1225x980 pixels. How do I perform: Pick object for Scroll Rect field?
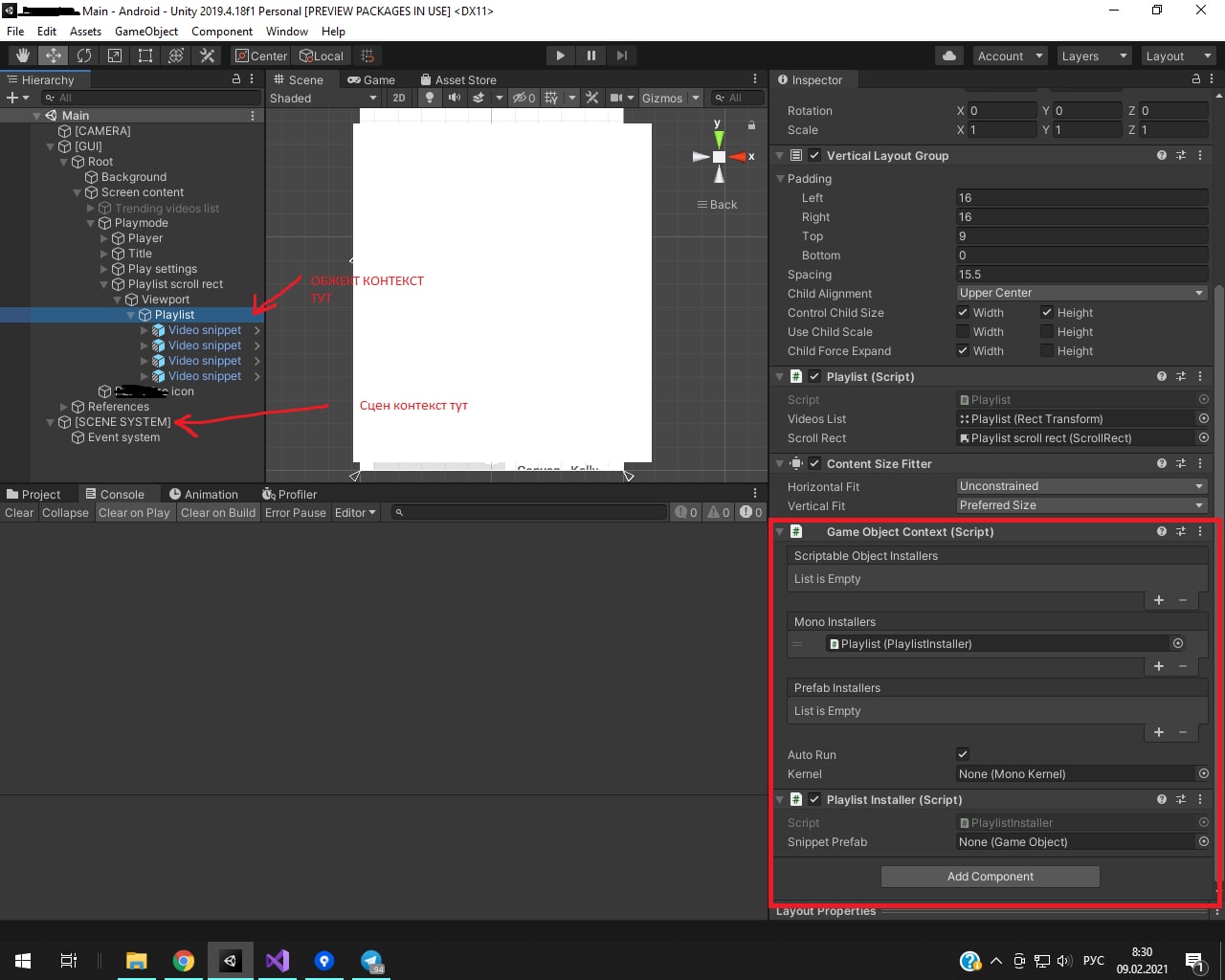1204,437
